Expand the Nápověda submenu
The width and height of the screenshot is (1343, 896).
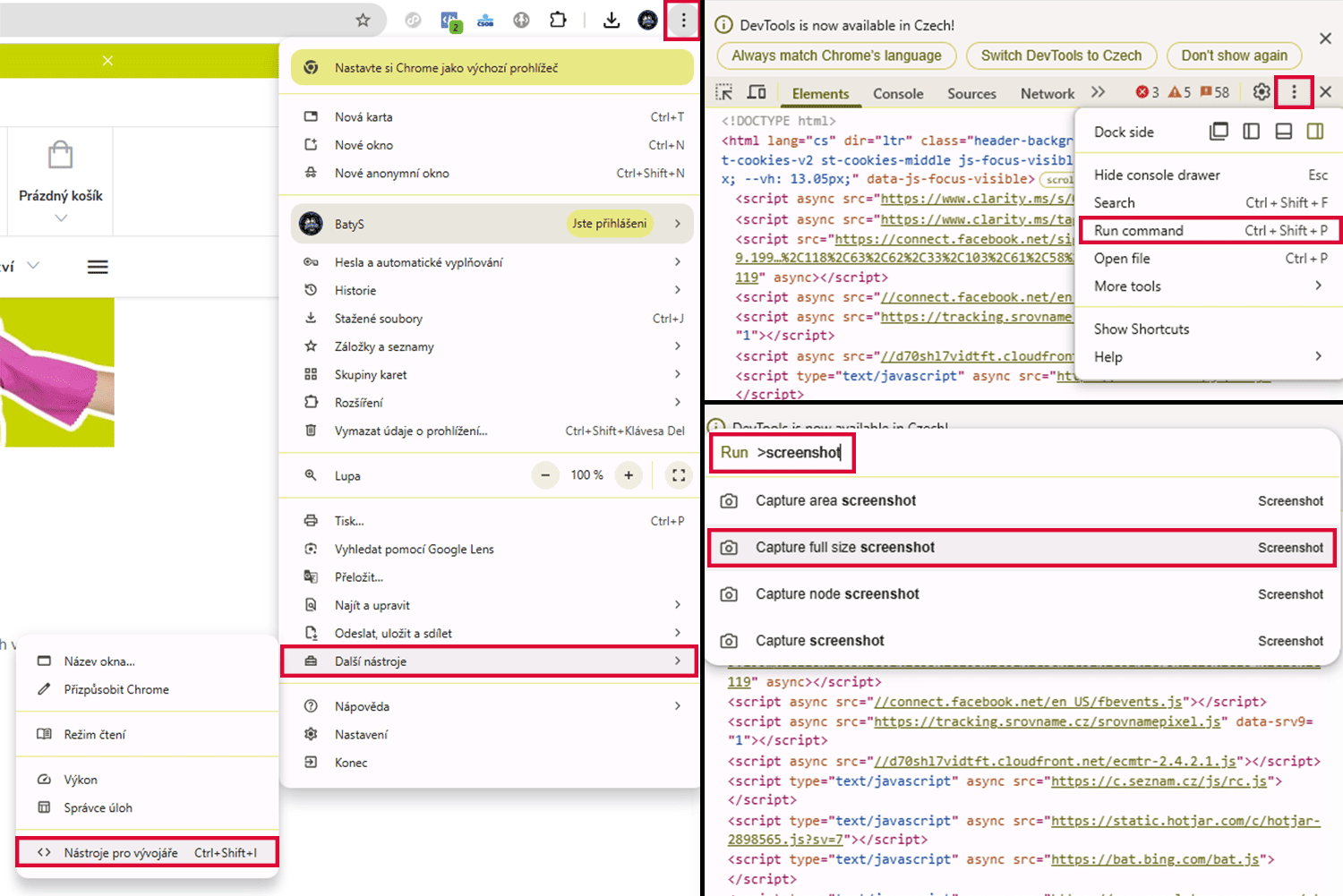click(x=489, y=706)
